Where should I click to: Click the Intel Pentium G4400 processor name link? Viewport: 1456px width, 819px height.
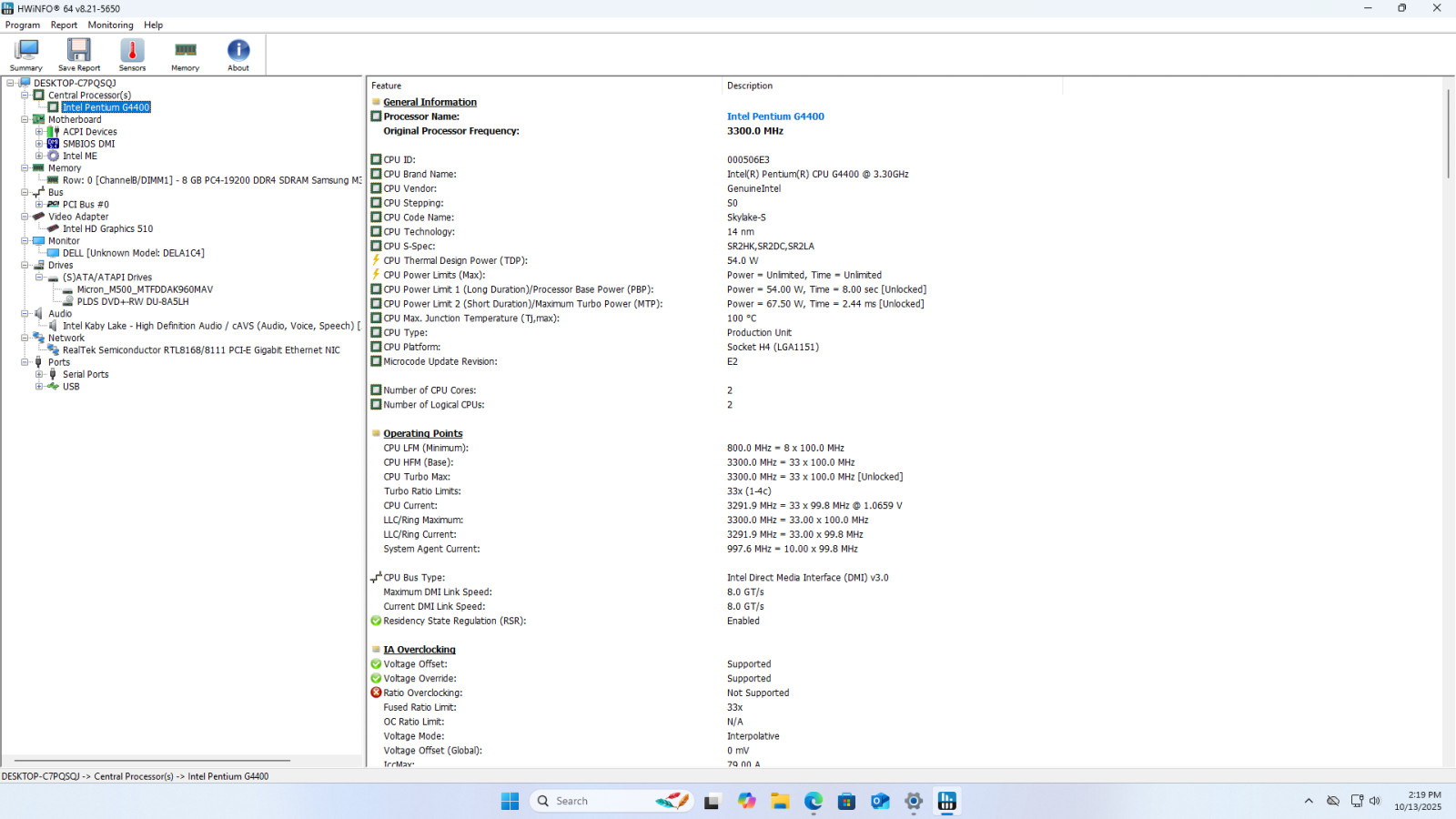pos(775,116)
